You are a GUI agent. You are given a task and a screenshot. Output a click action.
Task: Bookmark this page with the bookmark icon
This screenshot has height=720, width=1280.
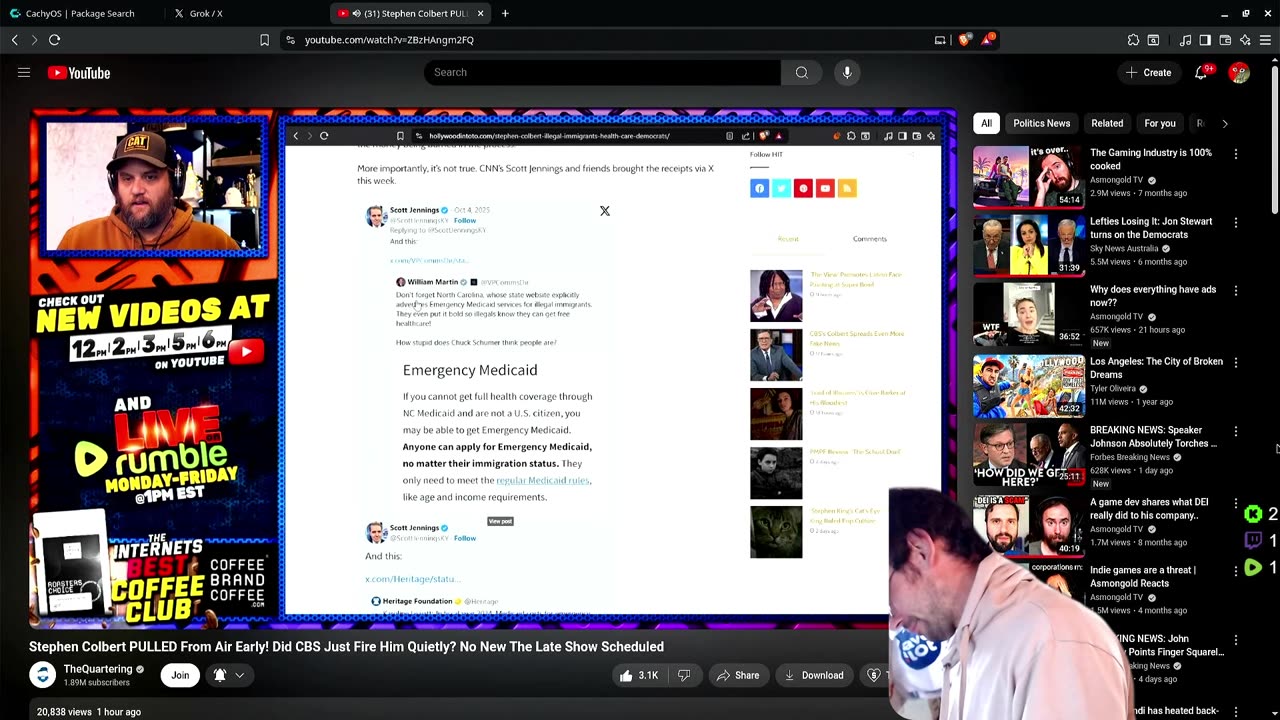point(264,40)
